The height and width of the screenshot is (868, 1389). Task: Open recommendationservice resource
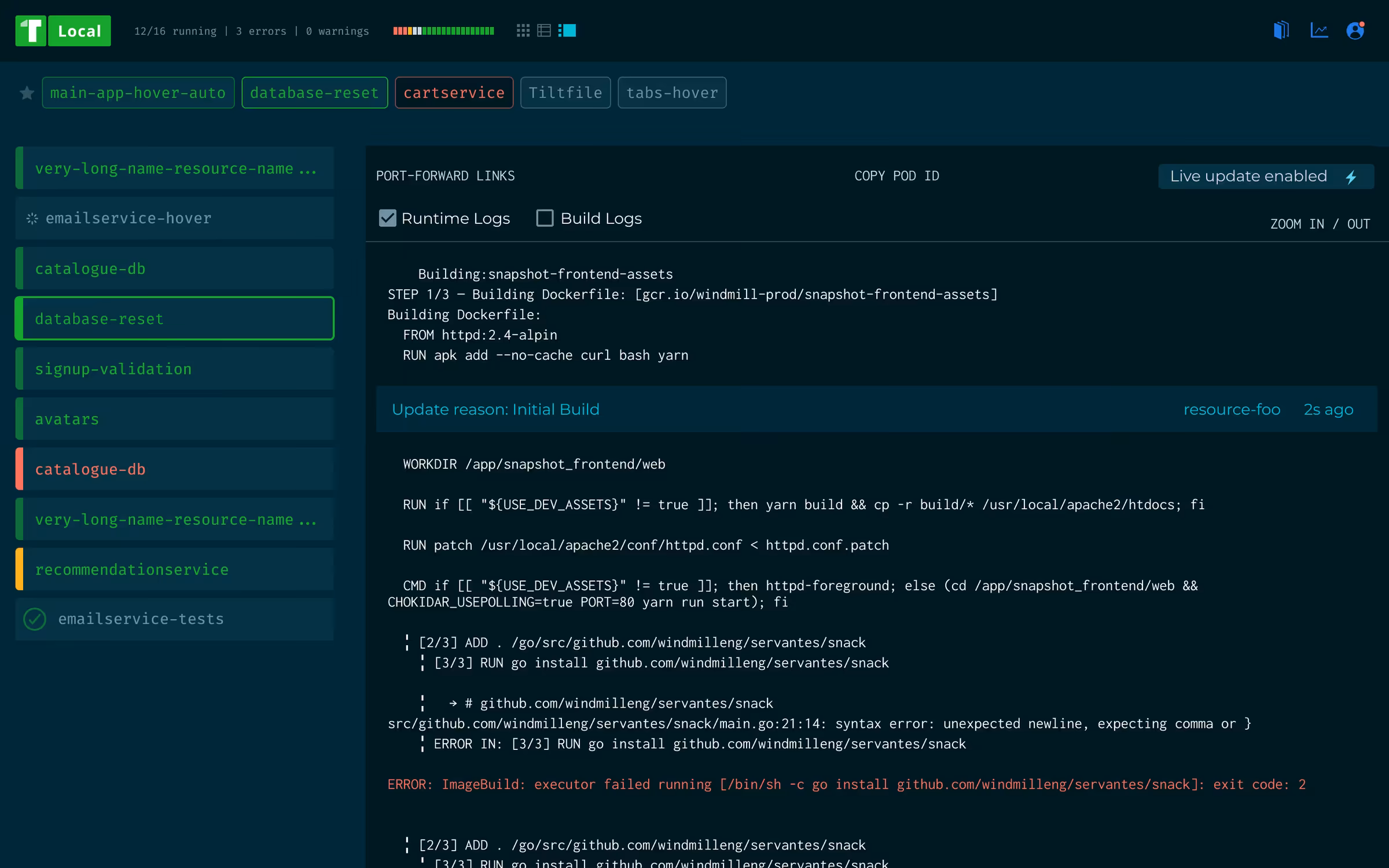click(174, 569)
